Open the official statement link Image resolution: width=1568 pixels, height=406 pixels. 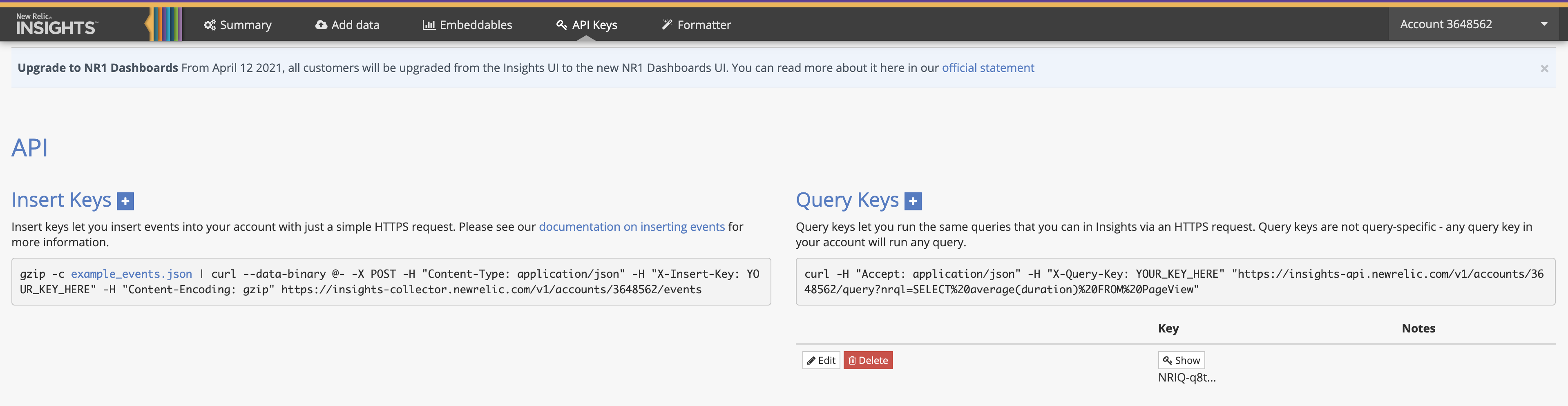coord(987,67)
